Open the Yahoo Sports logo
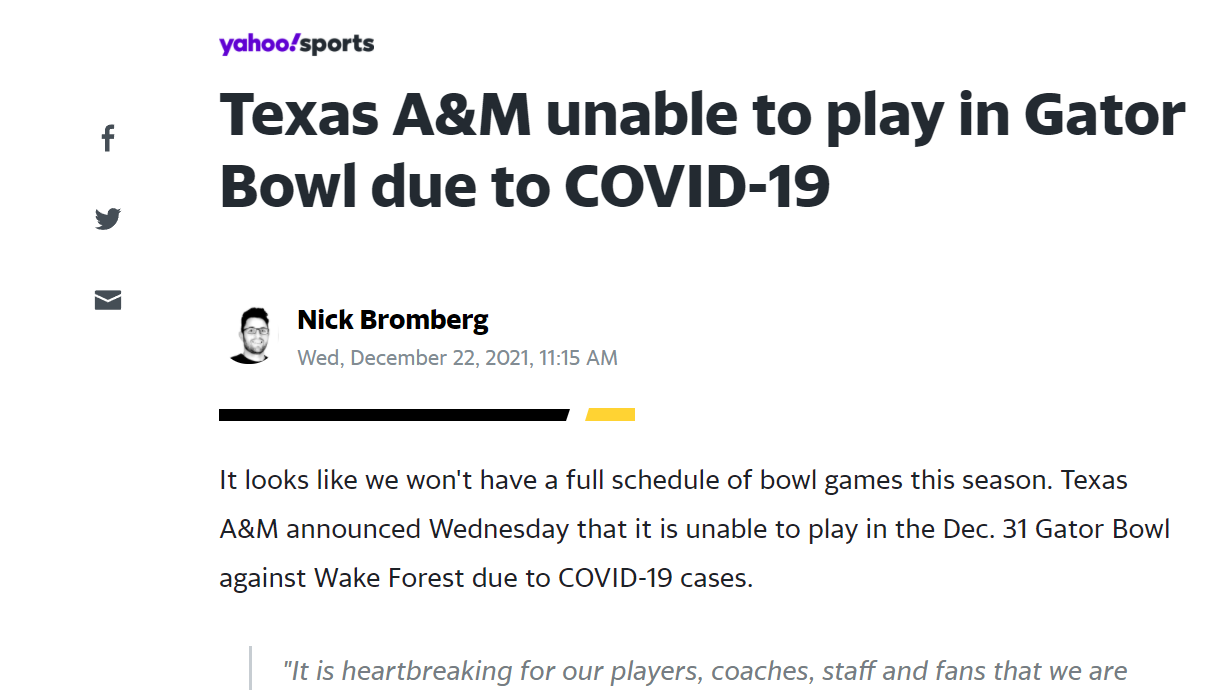The image size is (1217, 690). 296,44
